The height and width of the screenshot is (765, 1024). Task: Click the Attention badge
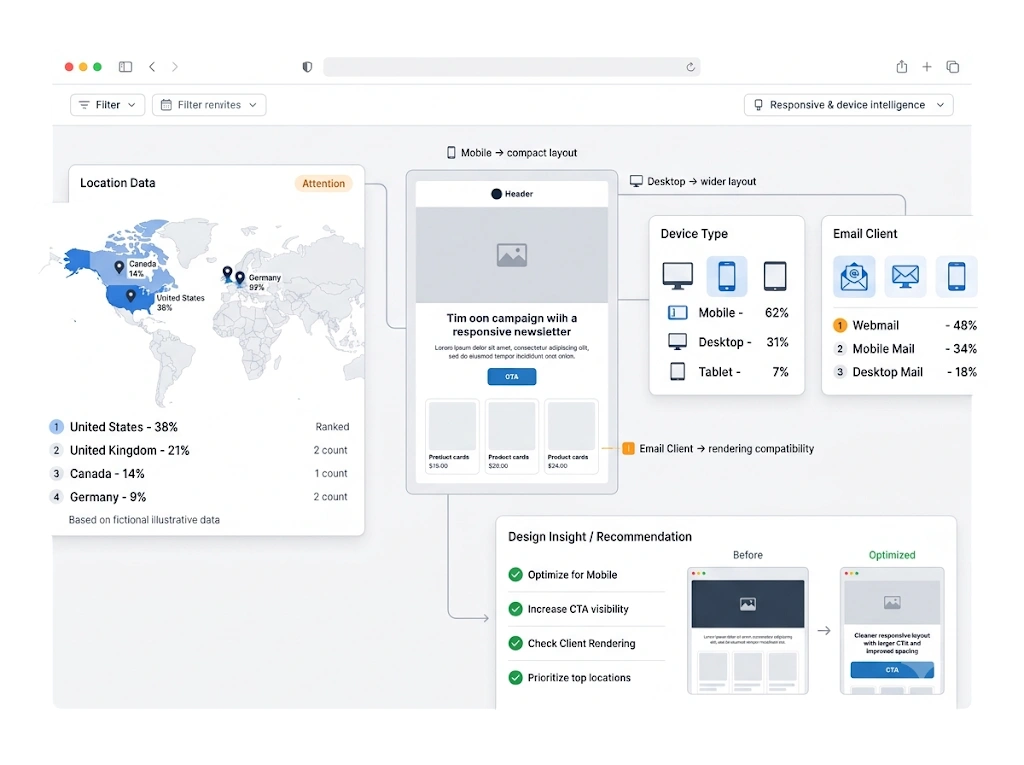click(323, 184)
